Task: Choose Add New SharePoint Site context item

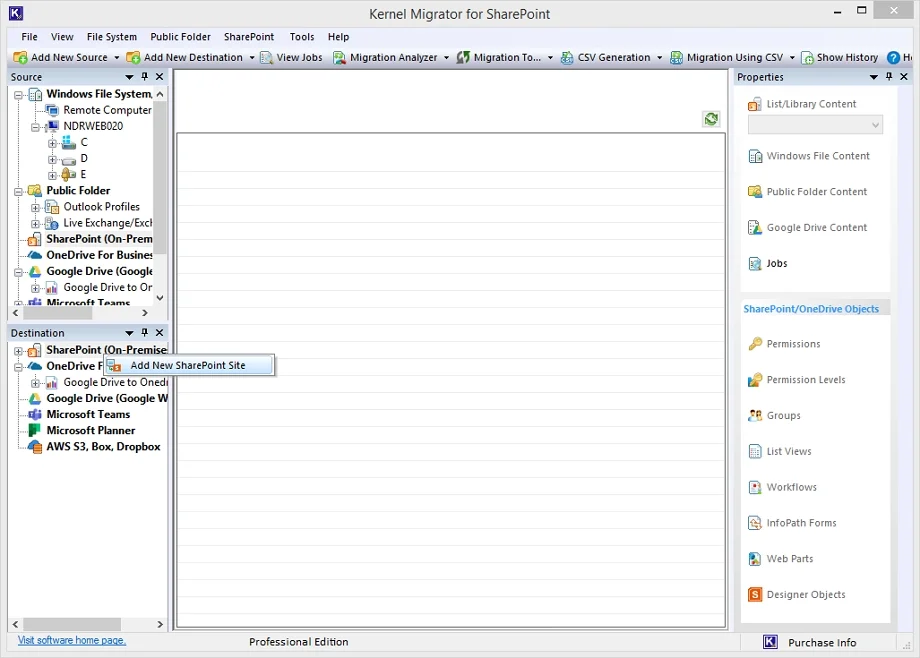Action: tap(188, 365)
